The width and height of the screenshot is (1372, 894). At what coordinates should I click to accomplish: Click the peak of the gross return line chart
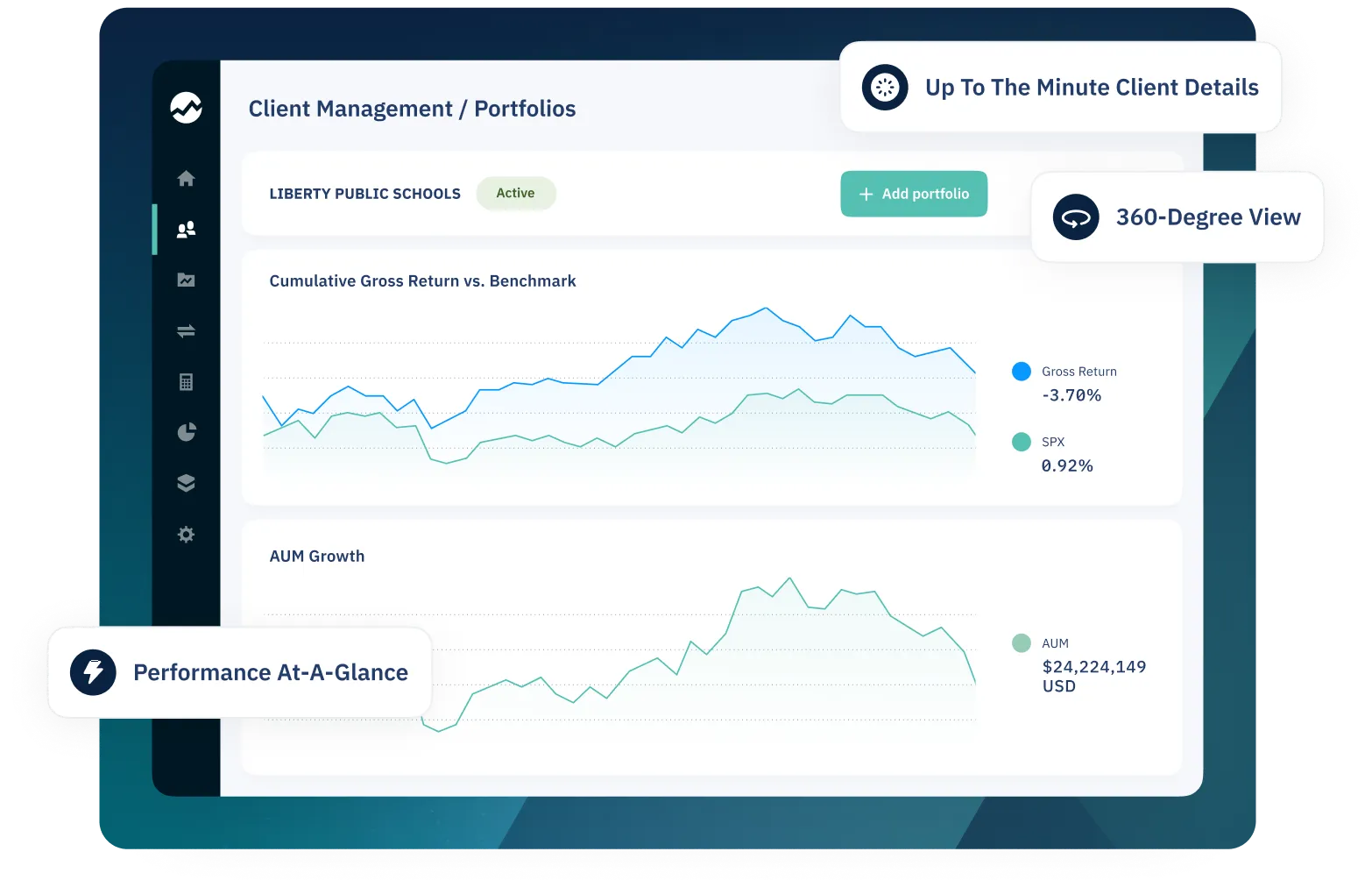[767, 308]
